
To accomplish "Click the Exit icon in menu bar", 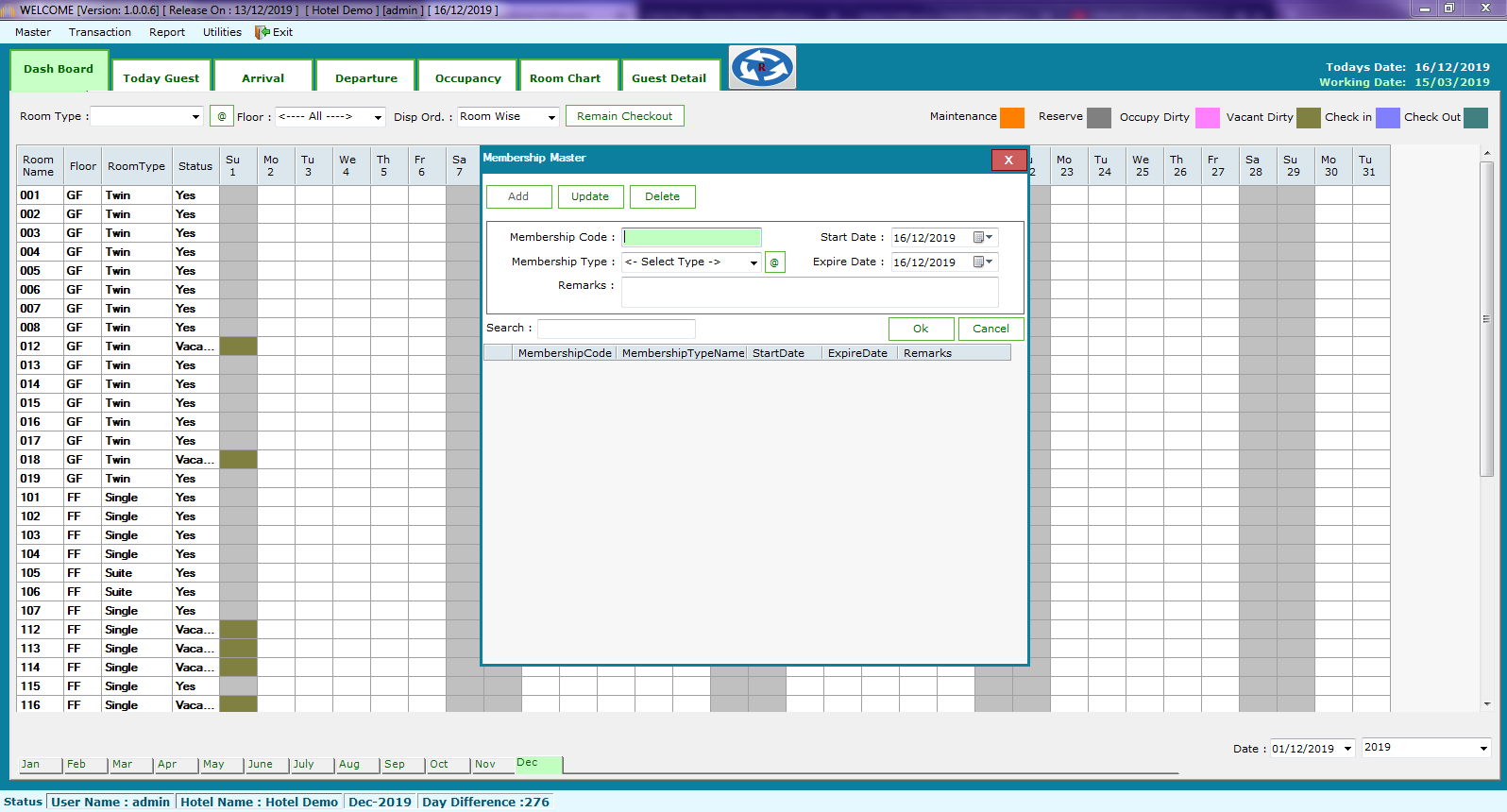I will (262, 32).
